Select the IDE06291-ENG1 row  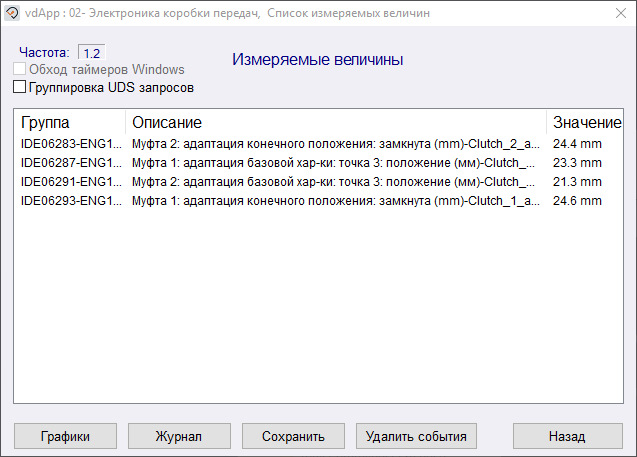(x=71, y=182)
